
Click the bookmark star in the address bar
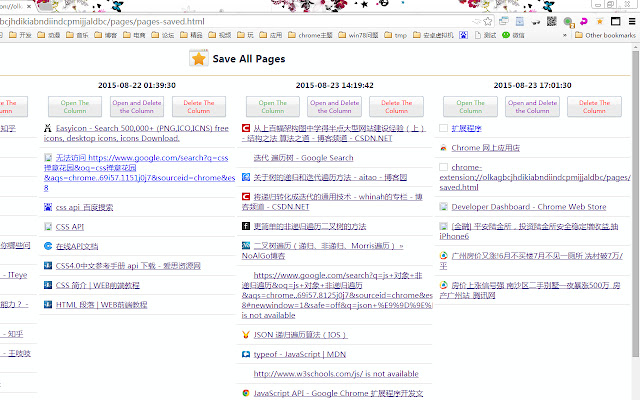(487, 21)
